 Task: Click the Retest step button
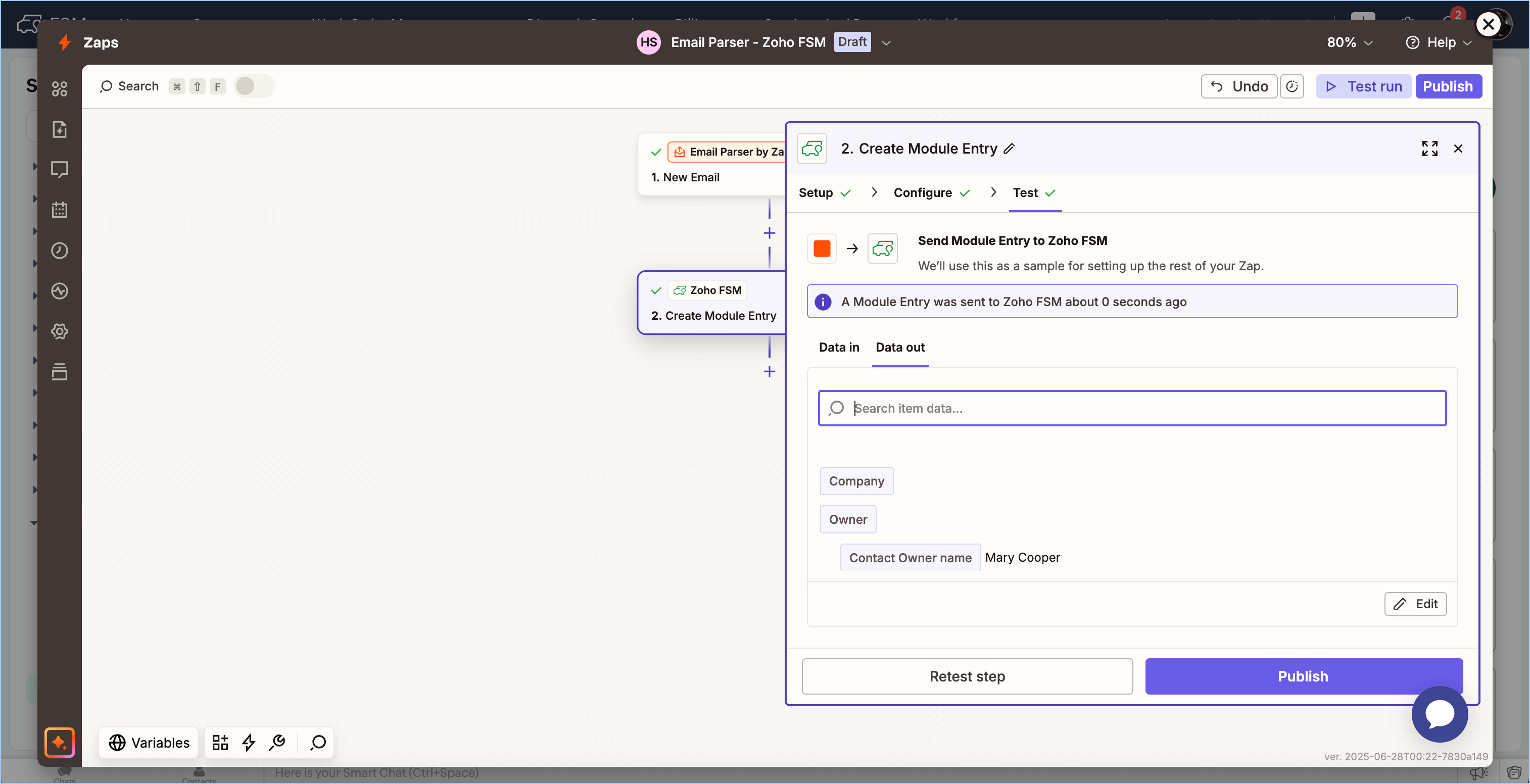(x=967, y=676)
